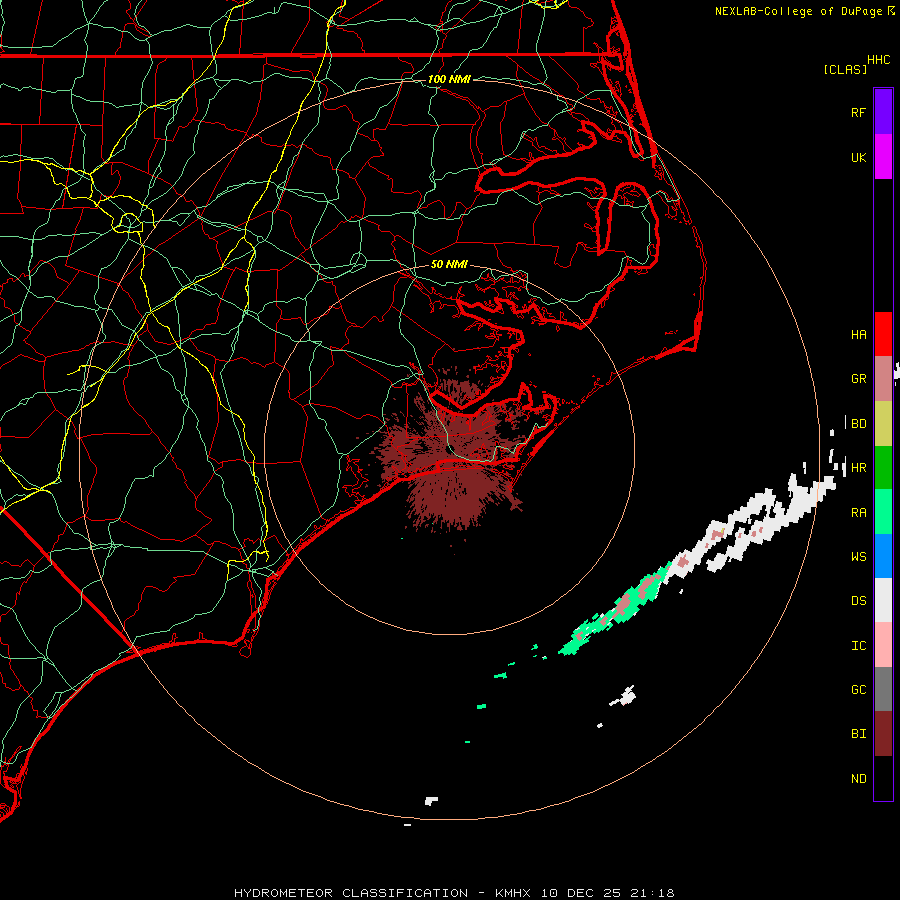The height and width of the screenshot is (900, 900).
Task: Click the HYDROMETEOR CLASSIFICATION title text
Action: 351,893
